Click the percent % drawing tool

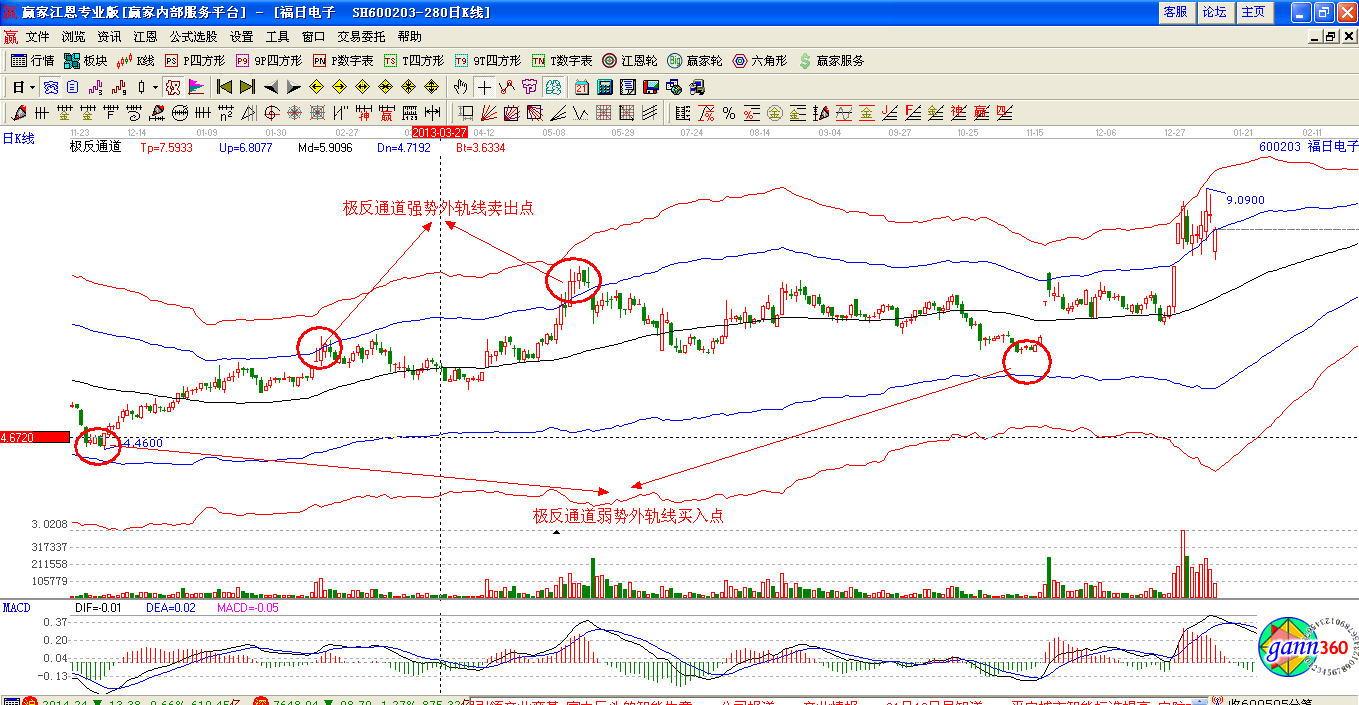tap(729, 113)
